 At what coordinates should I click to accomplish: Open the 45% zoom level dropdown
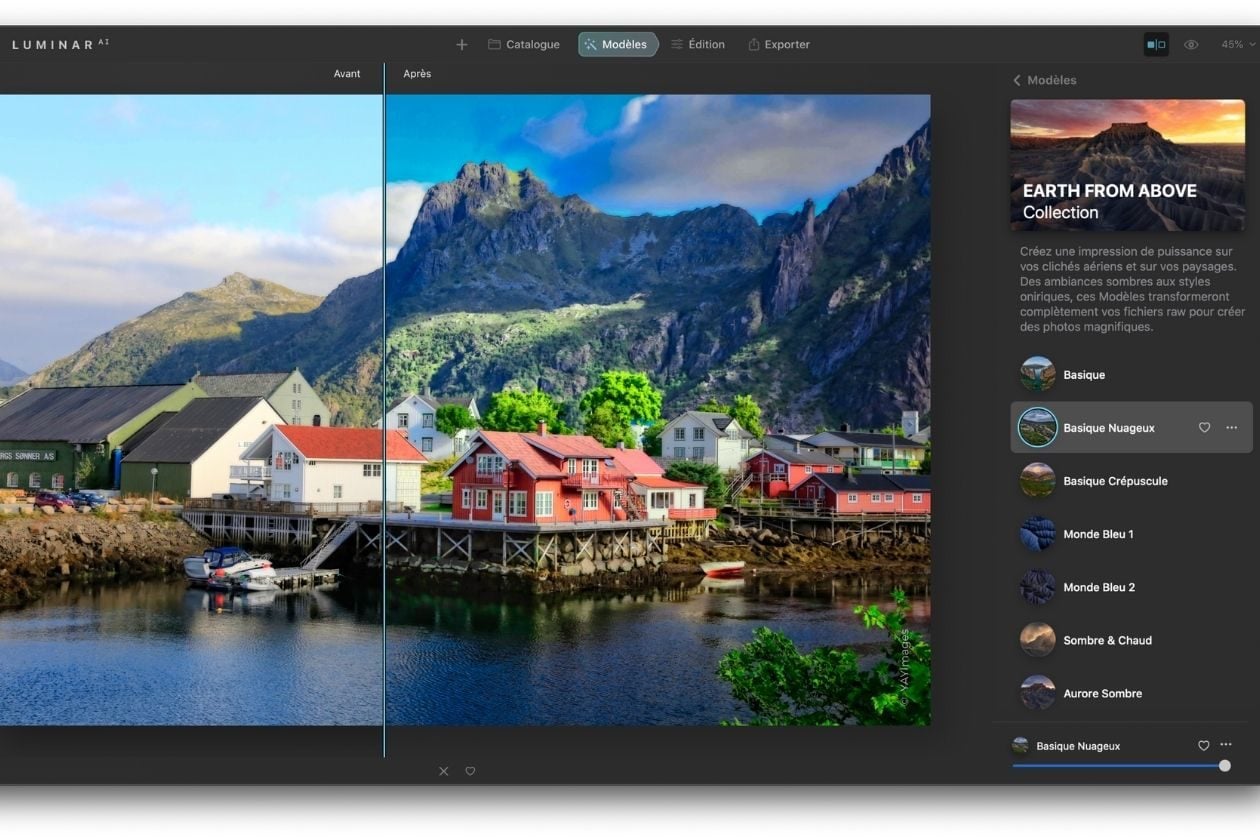[1237, 45]
